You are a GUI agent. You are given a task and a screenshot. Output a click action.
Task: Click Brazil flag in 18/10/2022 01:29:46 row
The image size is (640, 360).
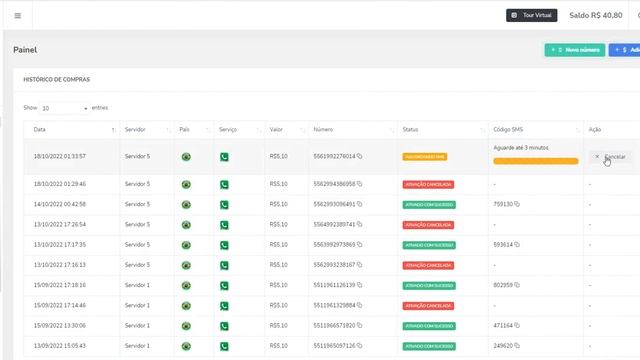(186, 184)
